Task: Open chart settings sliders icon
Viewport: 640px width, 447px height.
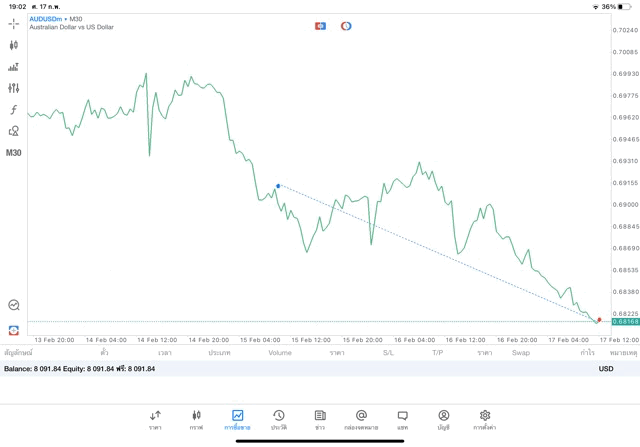Action: click(x=13, y=88)
